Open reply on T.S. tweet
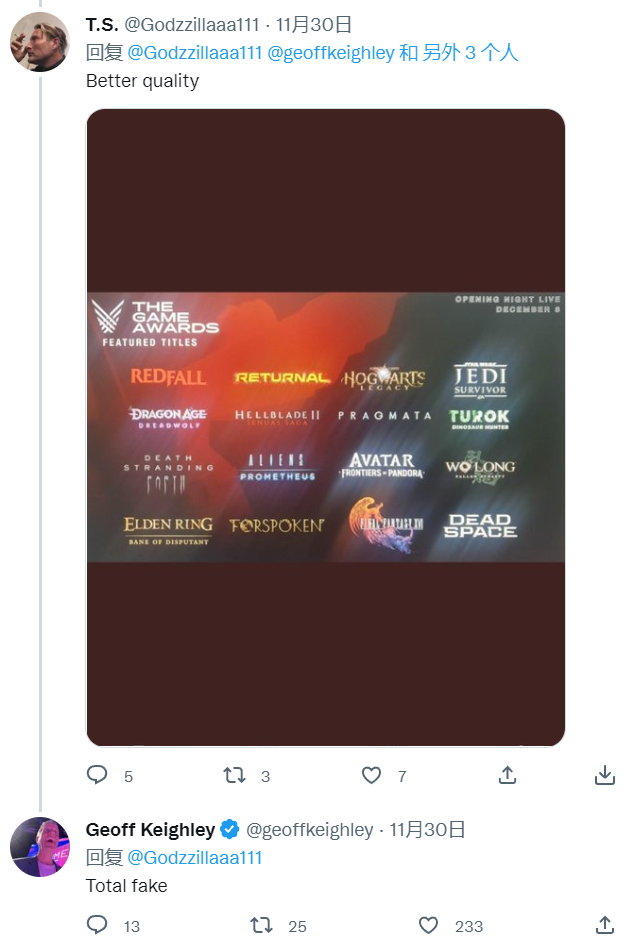This screenshot has height=942, width=633. 97,775
